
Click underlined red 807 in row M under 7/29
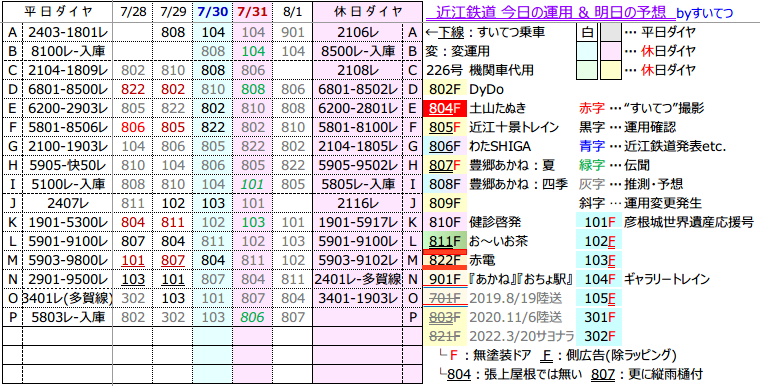tap(173, 260)
